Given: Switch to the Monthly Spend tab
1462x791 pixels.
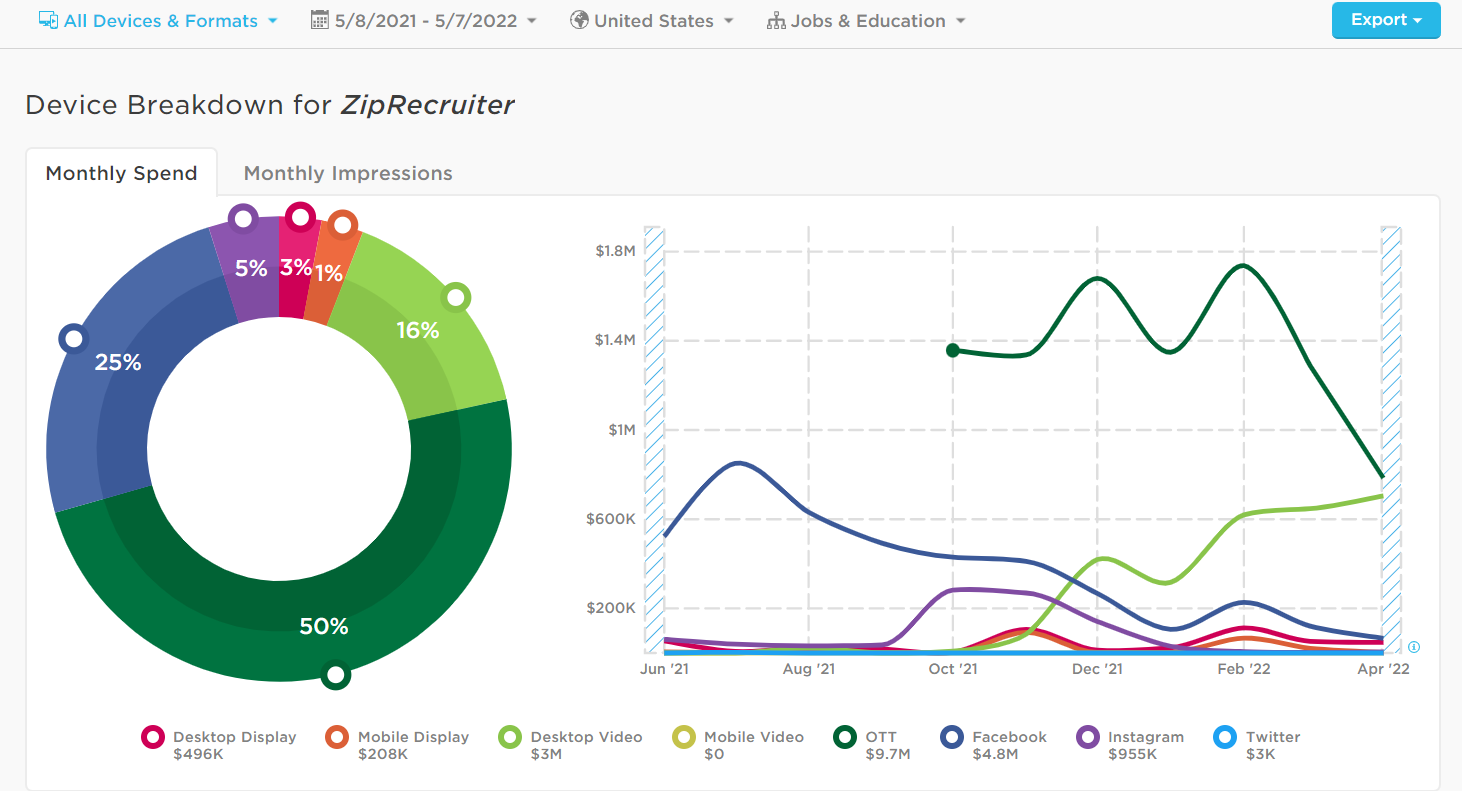Looking at the screenshot, I should (x=121, y=173).
